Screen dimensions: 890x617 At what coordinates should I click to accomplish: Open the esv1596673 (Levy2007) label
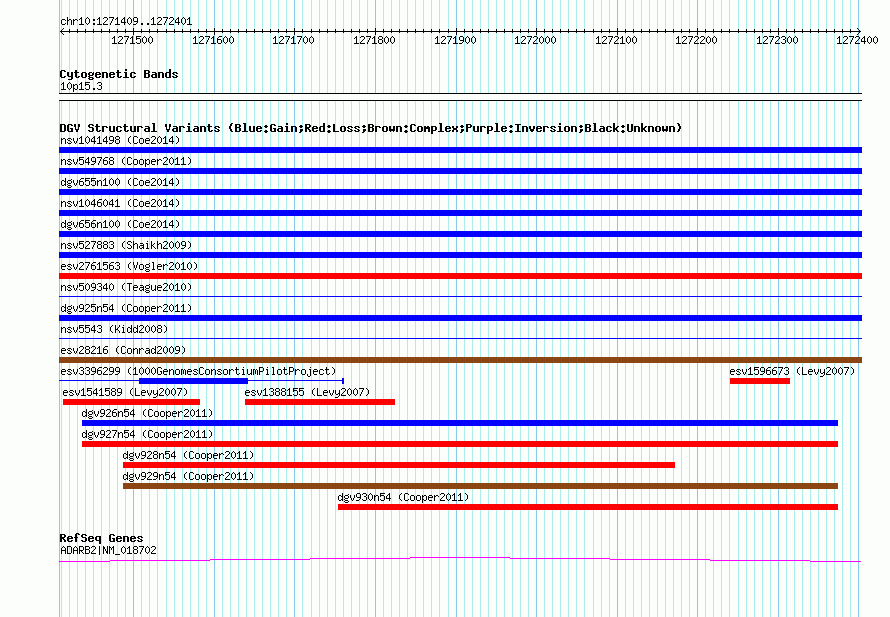click(792, 371)
